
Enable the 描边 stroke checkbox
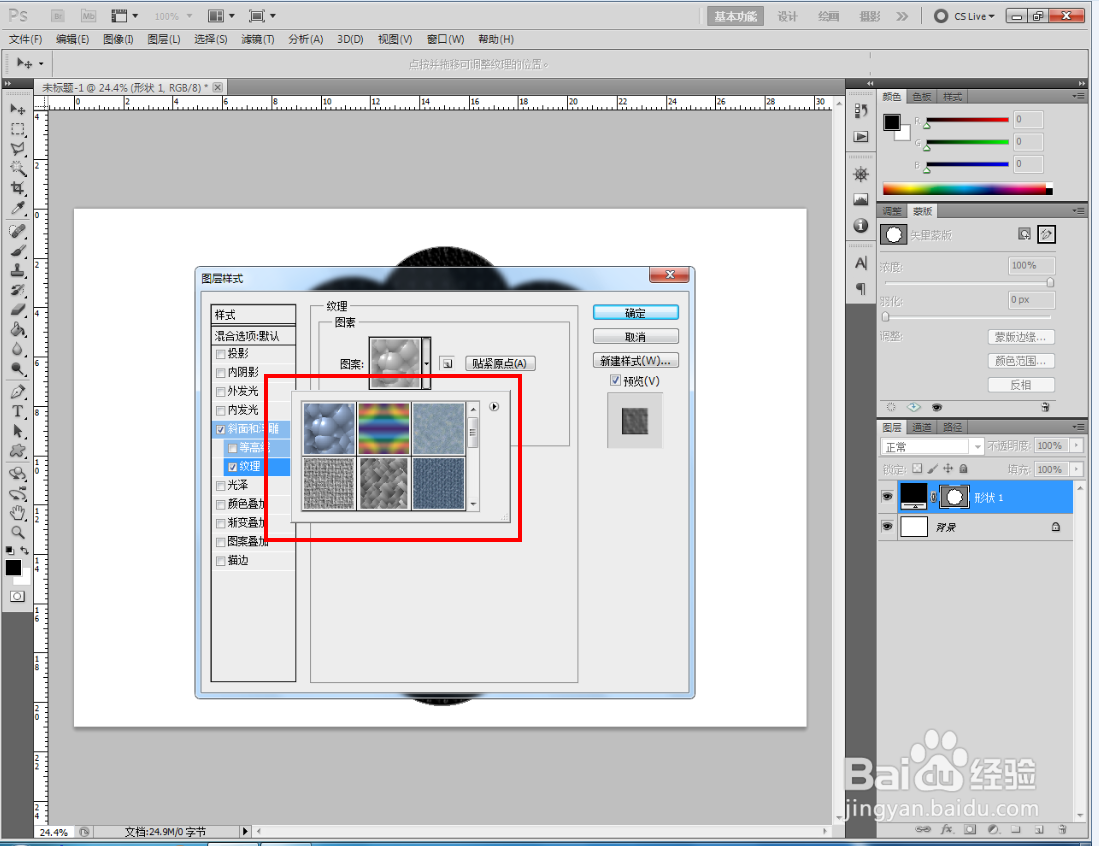pyautogui.click(x=221, y=561)
